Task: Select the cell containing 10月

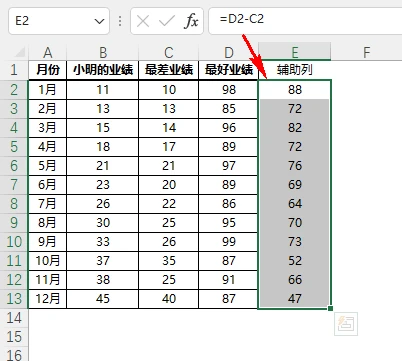Action: point(48,261)
